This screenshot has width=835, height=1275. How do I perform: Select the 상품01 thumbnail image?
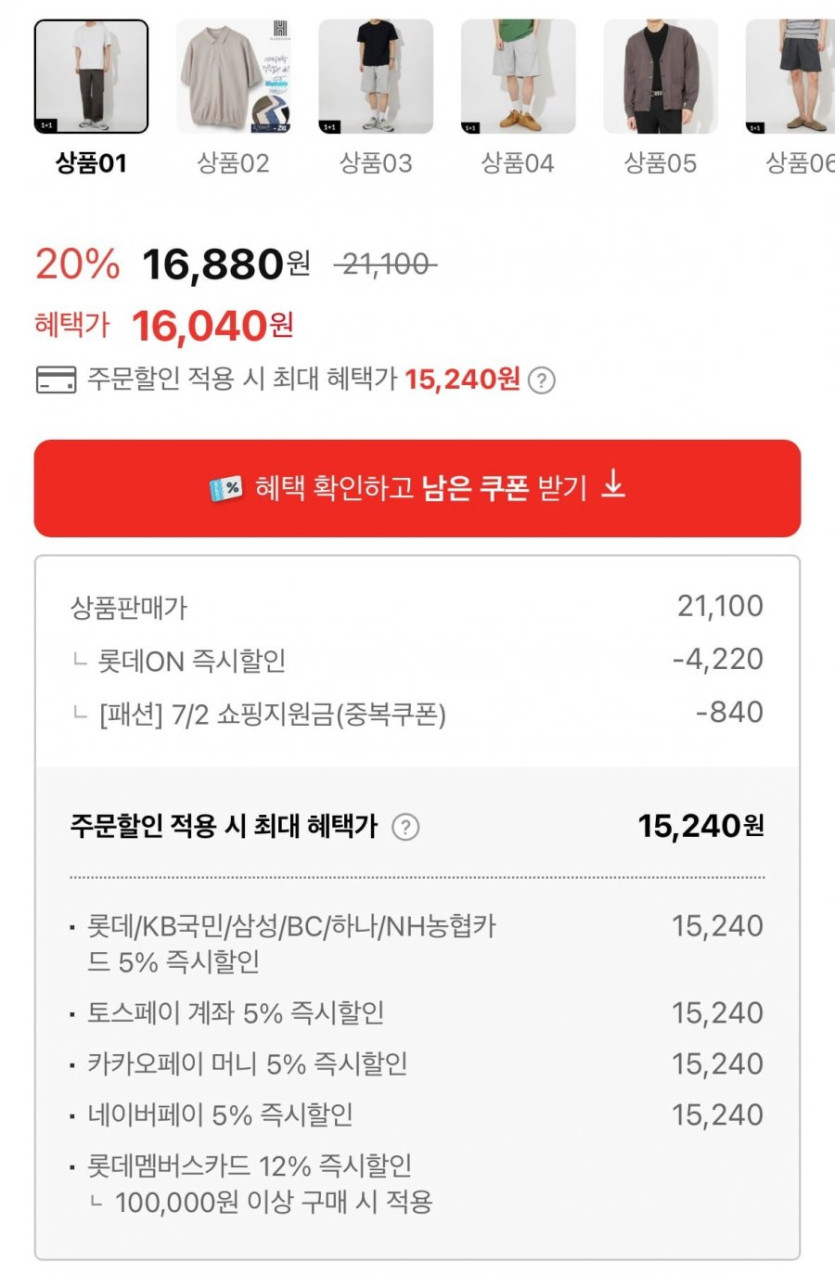(x=91, y=77)
